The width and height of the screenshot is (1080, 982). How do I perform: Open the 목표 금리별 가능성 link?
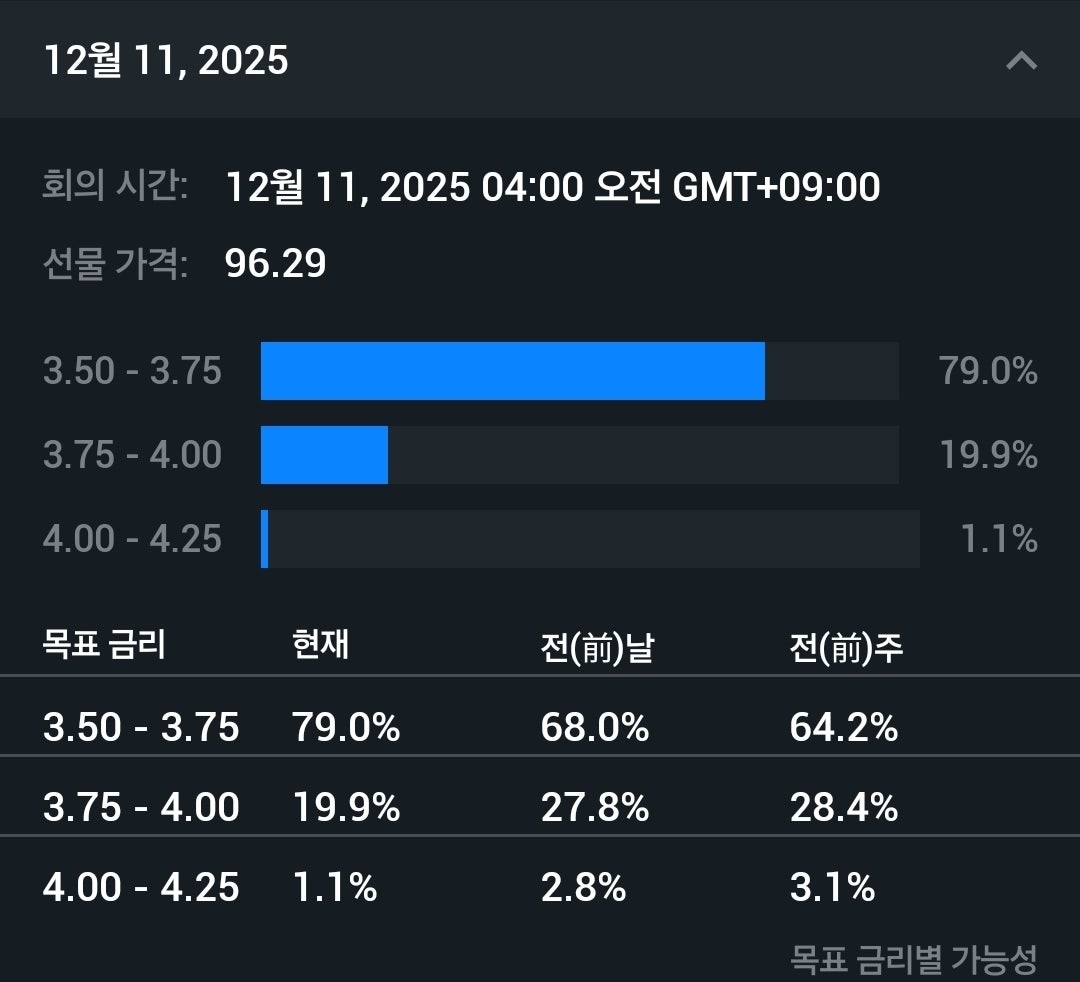coord(913,959)
